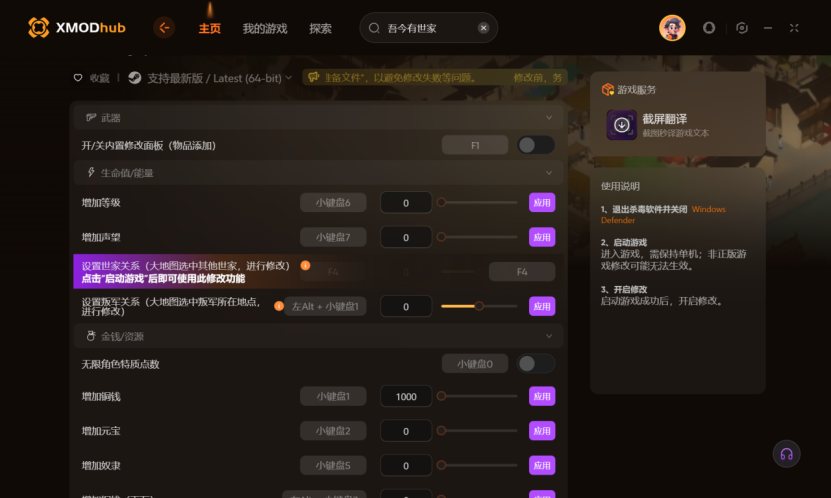The image size is (831, 498).
Task: Click the 小键盘1 hotkey for 增加铜钱
Action: [333, 396]
